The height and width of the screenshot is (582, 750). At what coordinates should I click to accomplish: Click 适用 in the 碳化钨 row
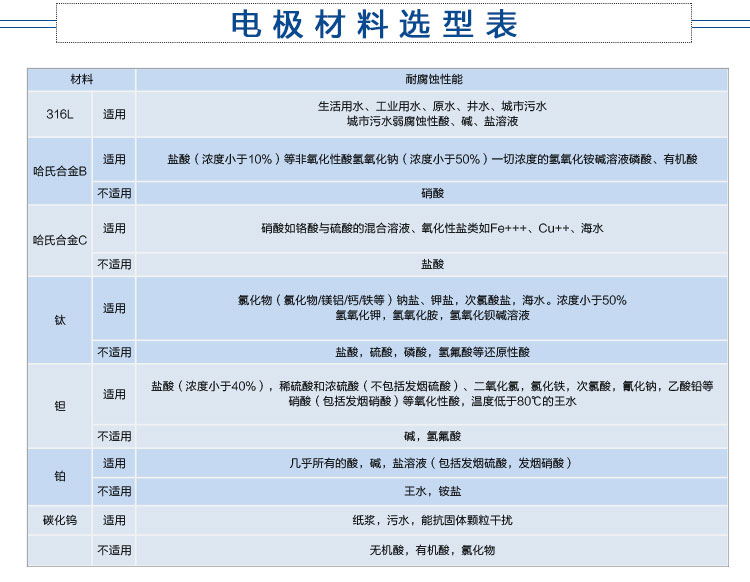pos(114,520)
